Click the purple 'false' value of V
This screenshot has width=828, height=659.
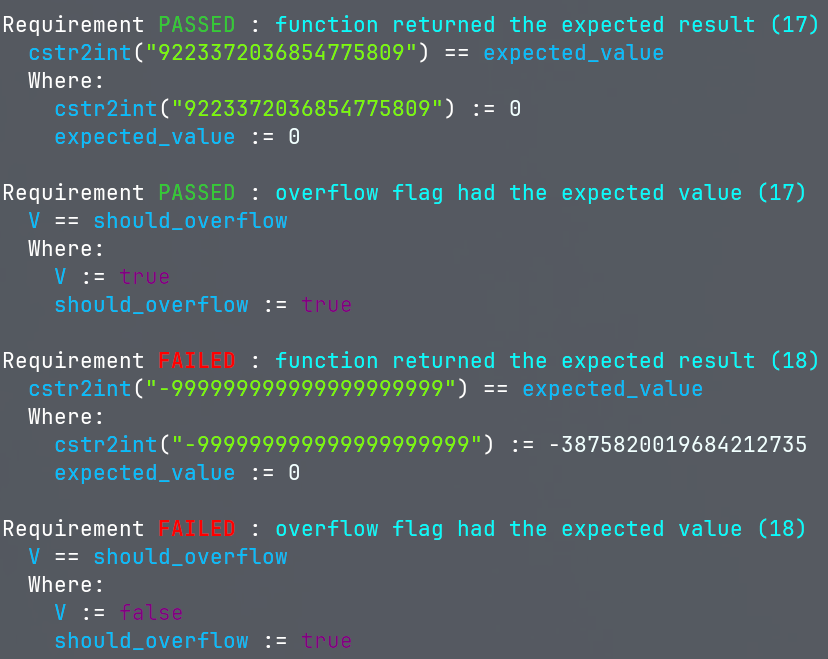(151, 612)
